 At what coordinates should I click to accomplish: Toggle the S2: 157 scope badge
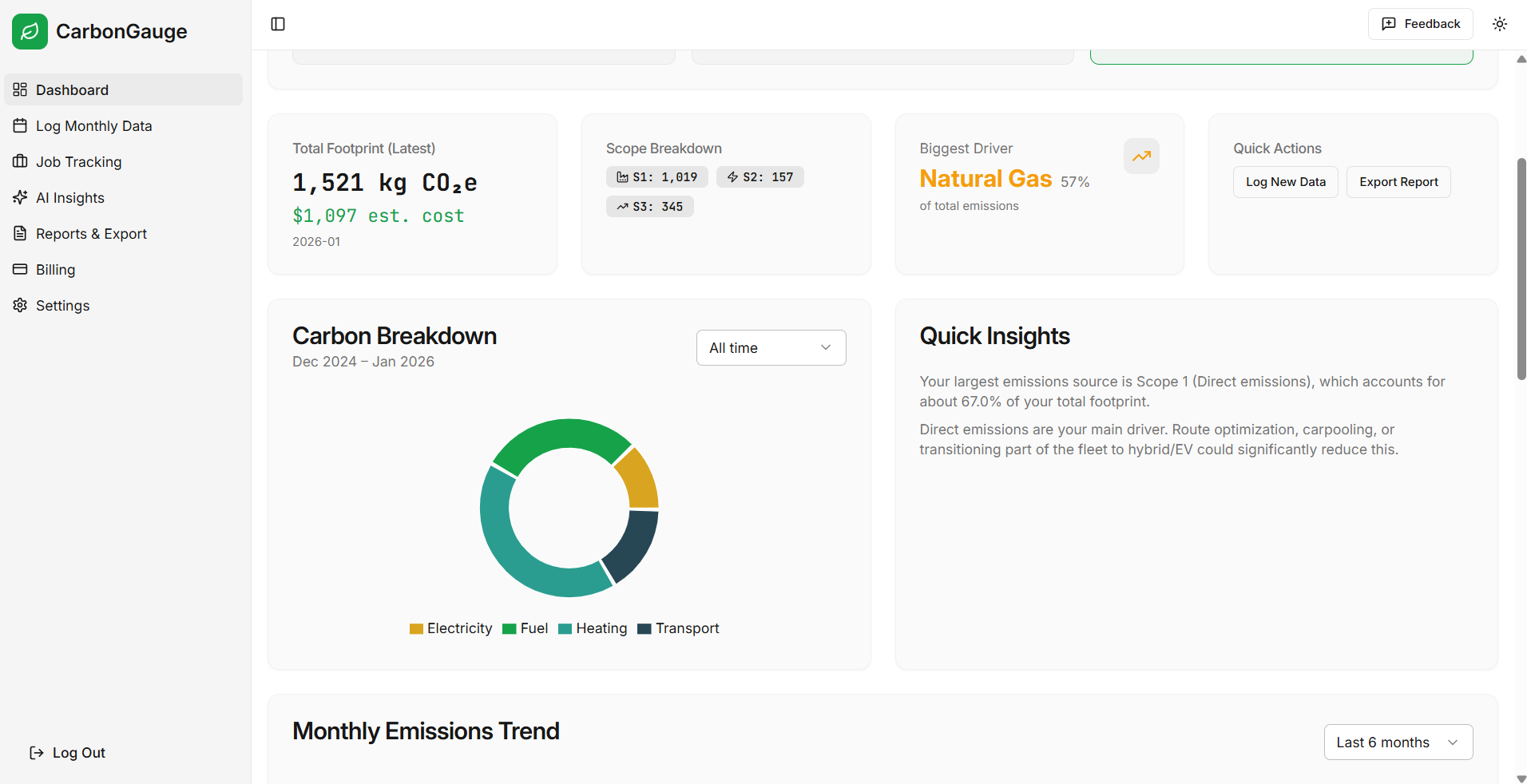(760, 176)
